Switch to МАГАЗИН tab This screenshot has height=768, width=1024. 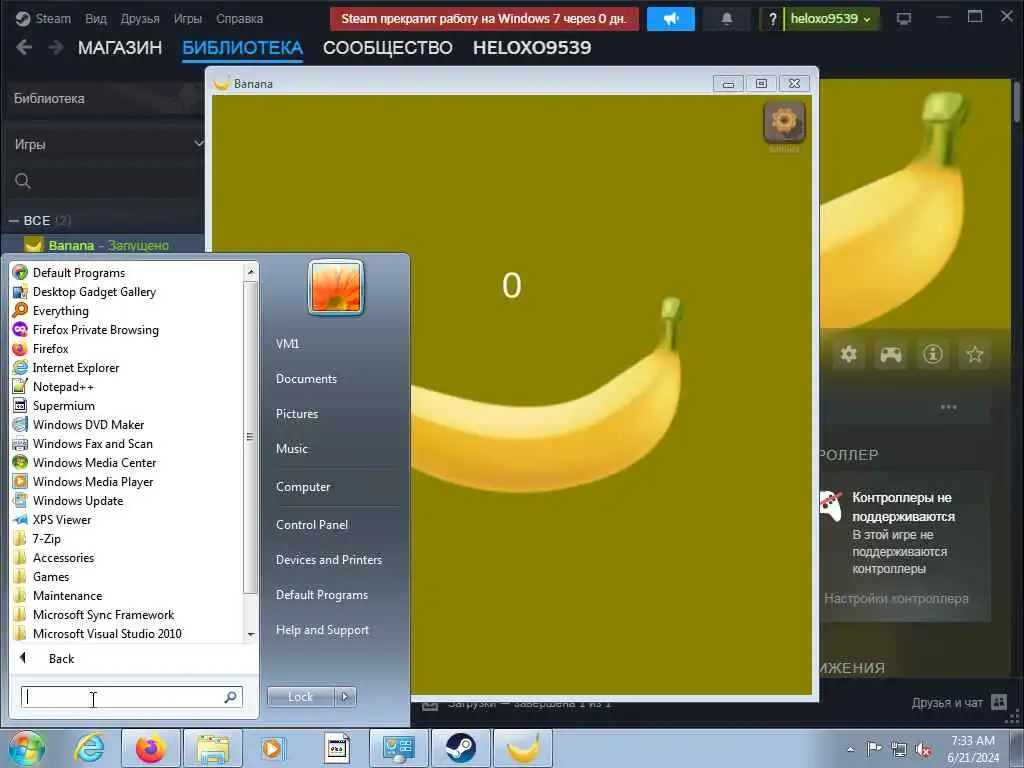coord(120,48)
